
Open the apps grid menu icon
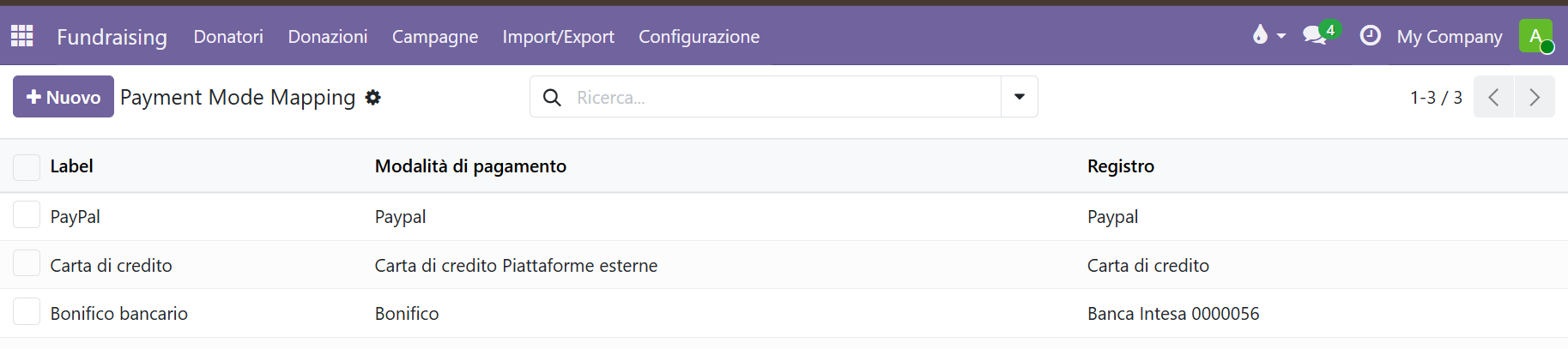(21, 36)
